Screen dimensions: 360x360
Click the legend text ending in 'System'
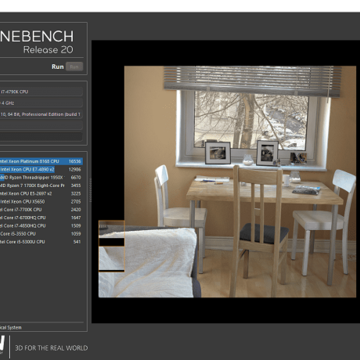click(11, 328)
